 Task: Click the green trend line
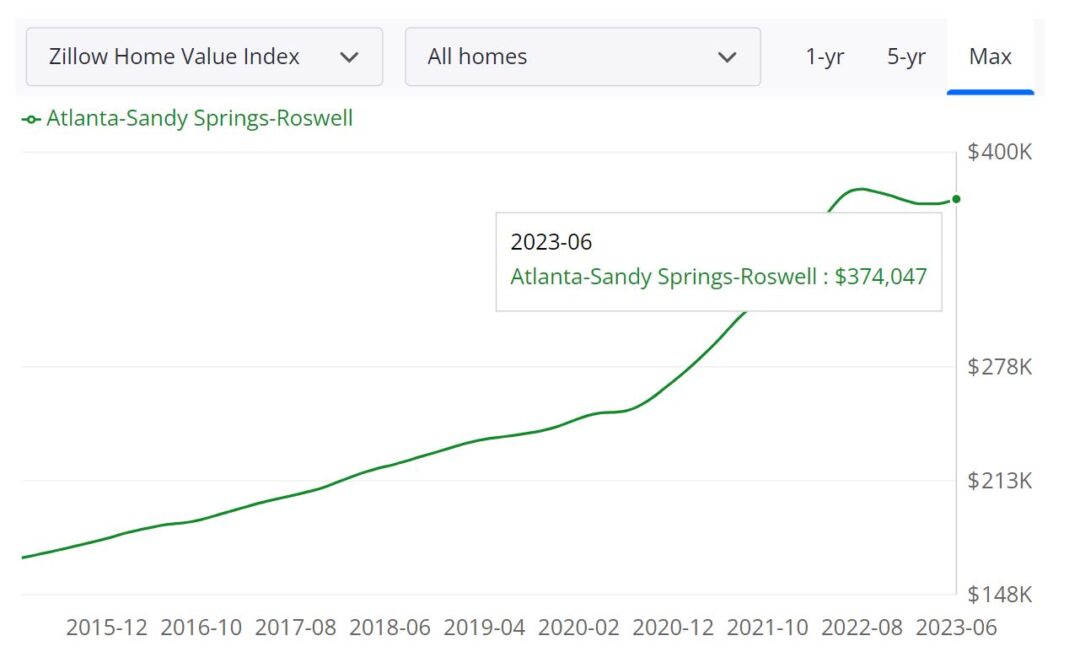400,465
